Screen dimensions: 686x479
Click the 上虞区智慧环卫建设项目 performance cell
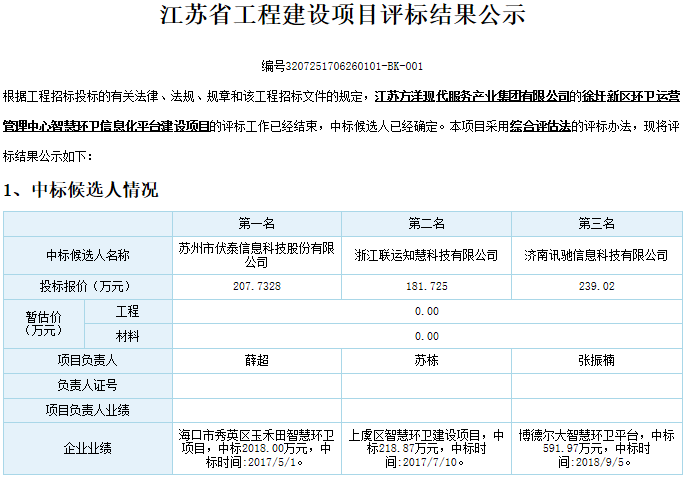pyautogui.click(x=426, y=448)
